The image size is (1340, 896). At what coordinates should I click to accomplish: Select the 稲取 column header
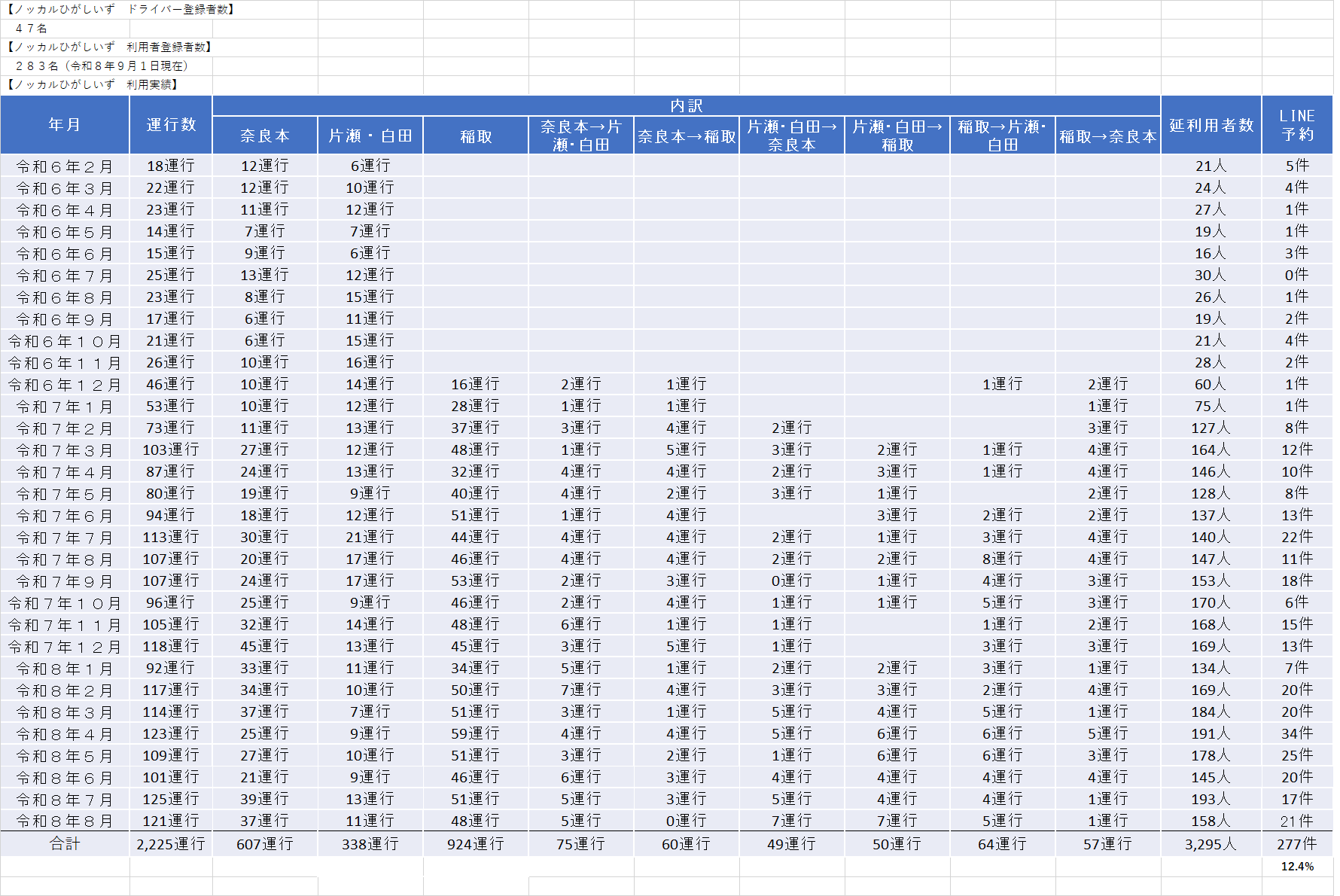click(x=476, y=136)
